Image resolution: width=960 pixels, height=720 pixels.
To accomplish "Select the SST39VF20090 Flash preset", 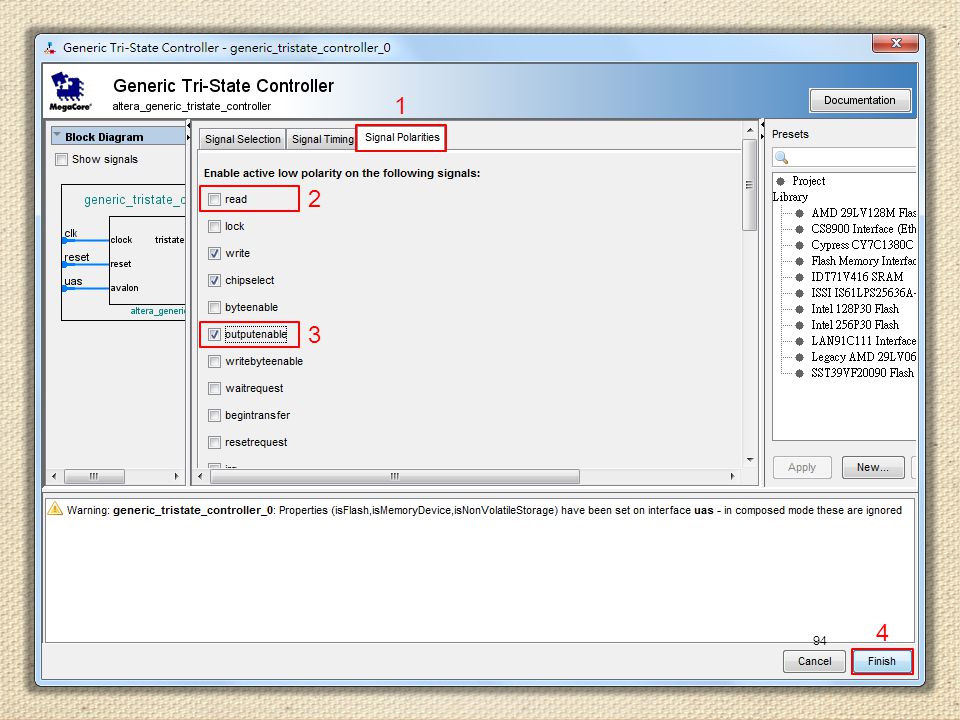I will (x=862, y=372).
